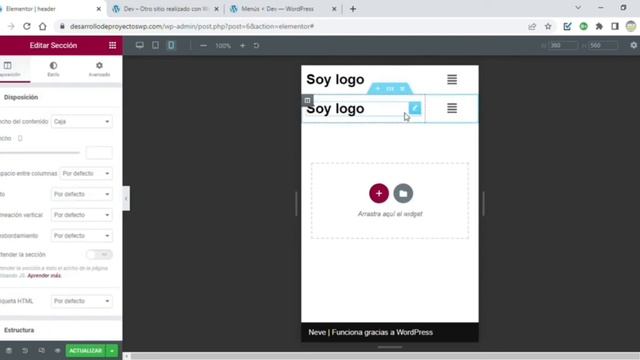Share this page from address bar
The image size is (640, 360).
[x=532, y=26]
